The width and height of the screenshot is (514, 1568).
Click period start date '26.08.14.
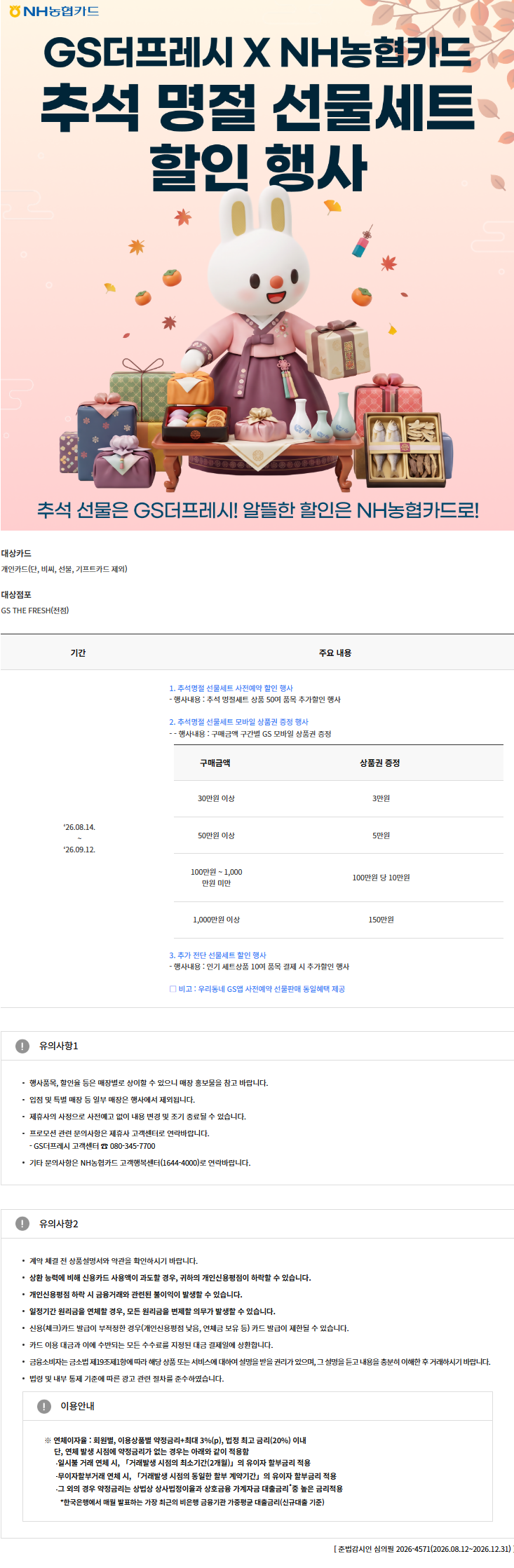tap(79, 827)
